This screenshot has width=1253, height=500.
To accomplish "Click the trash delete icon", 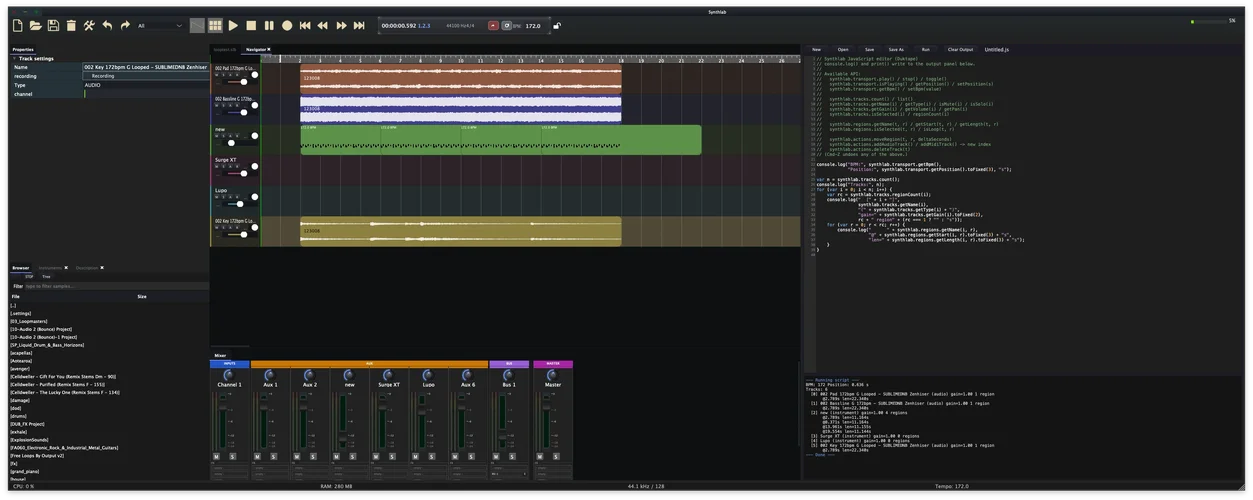I will (71, 25).
